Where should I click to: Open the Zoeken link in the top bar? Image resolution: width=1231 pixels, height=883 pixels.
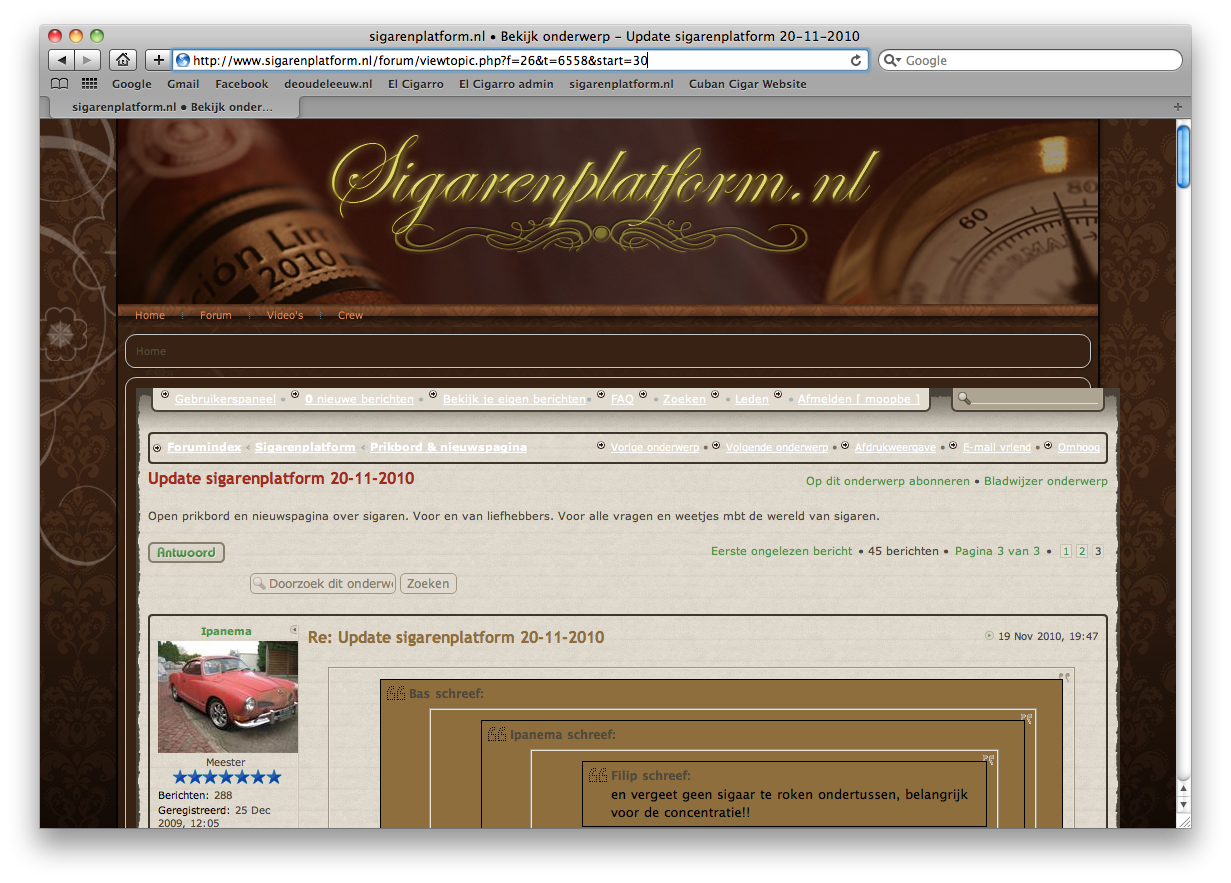[x=684, y=399]
